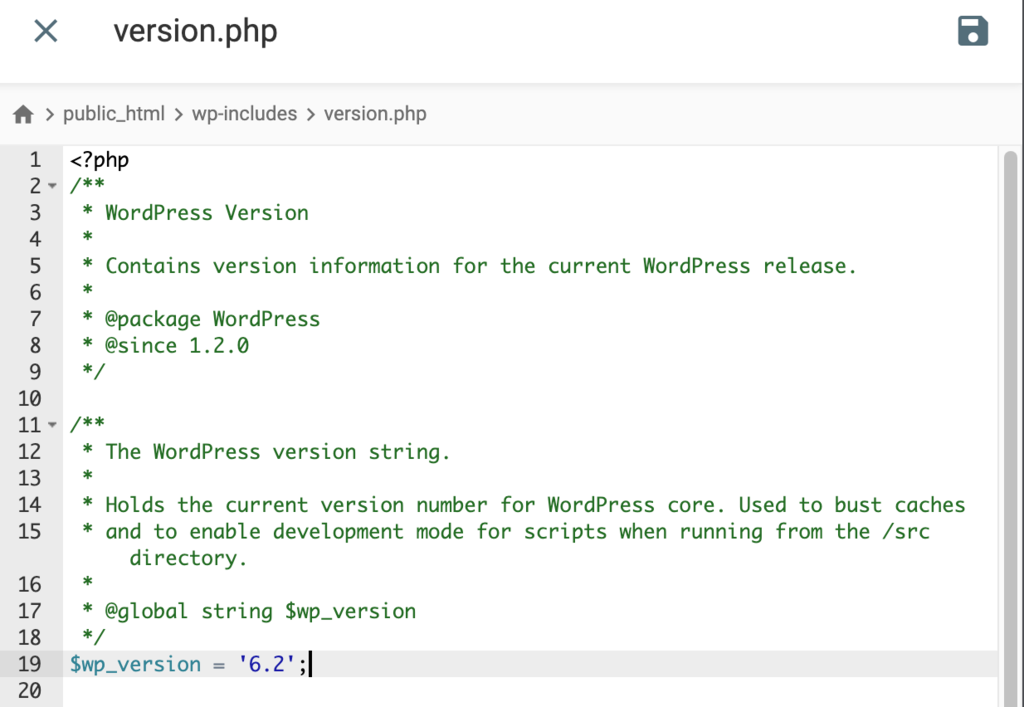Image resolution: width=1024 pixels, height=707 pixels.
Task: Click the version.php title at the top
Action: coord(194,31)
